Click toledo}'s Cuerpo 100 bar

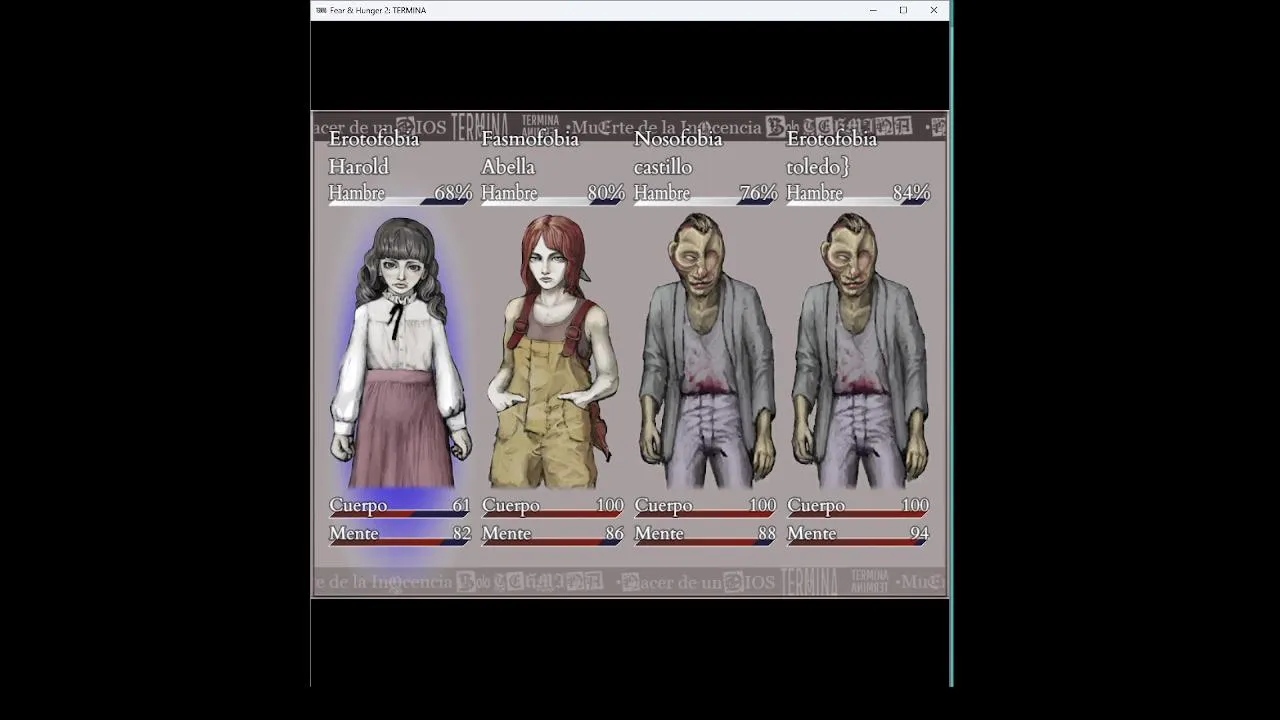[858, 507]
